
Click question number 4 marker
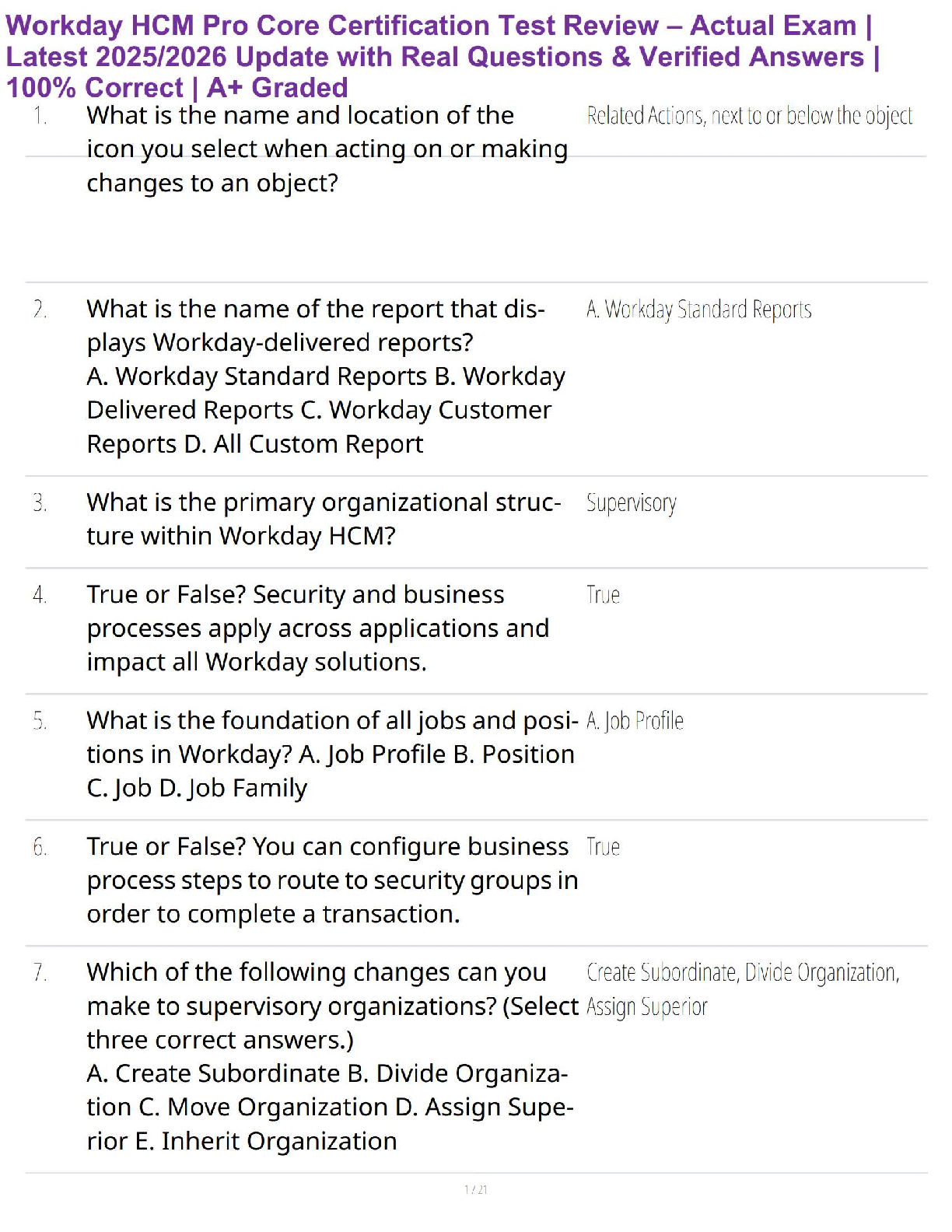coord(40,595)
